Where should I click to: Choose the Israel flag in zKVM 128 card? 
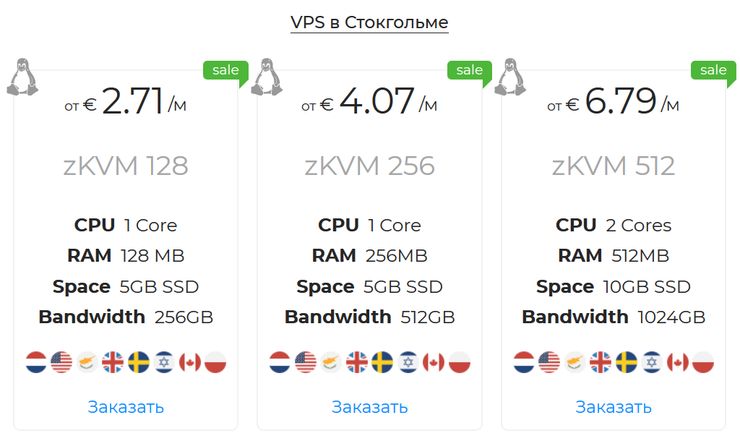164,362
